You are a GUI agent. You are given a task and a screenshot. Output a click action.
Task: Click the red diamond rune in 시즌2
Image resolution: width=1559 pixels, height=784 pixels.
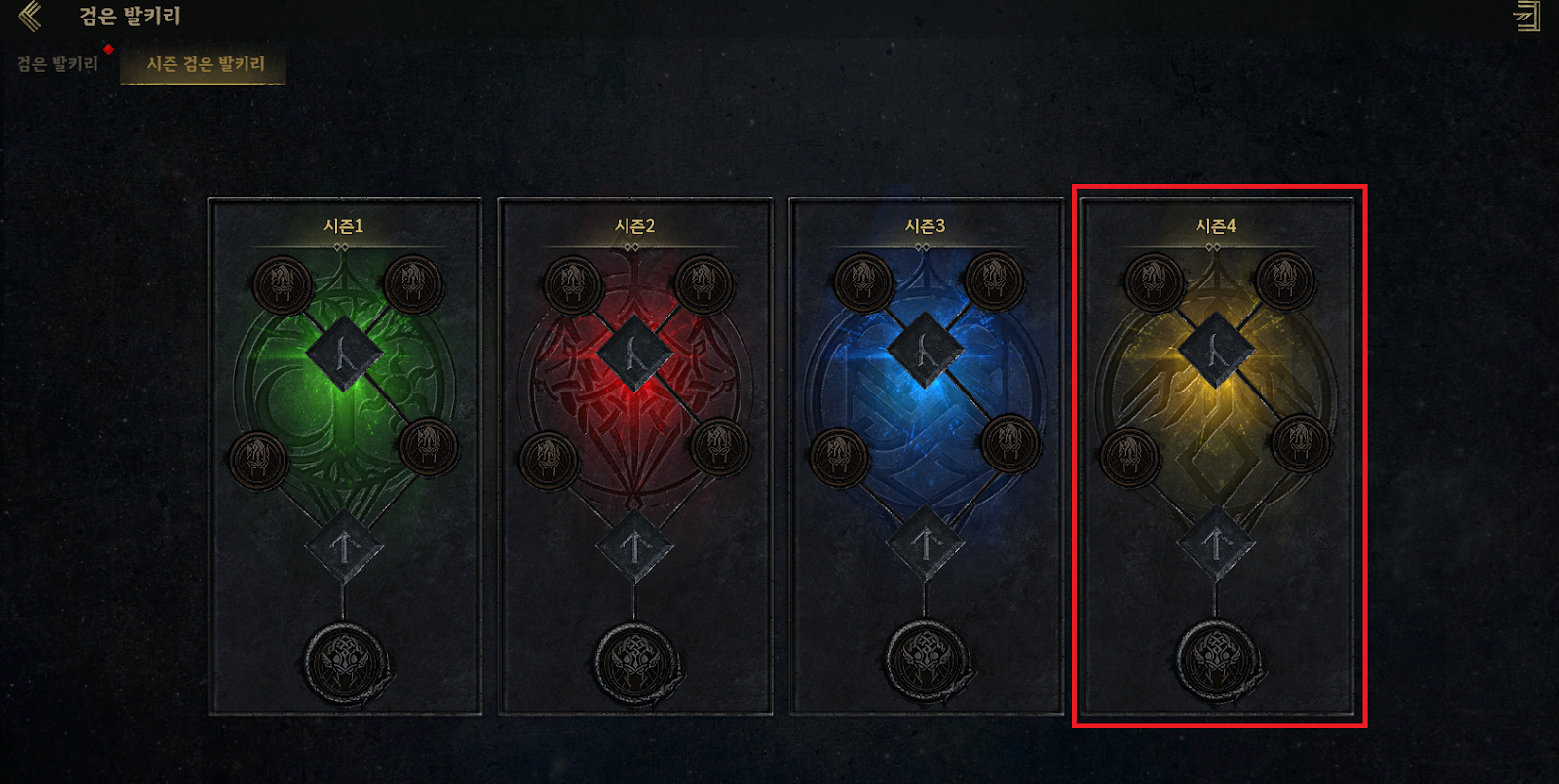[635, 354]
